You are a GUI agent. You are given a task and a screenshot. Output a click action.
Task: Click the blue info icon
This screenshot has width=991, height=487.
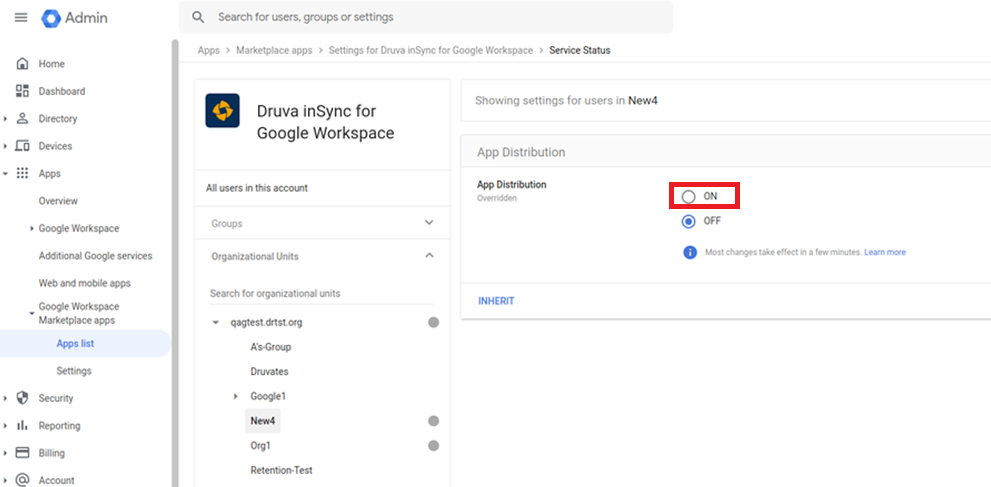[689, 252]
